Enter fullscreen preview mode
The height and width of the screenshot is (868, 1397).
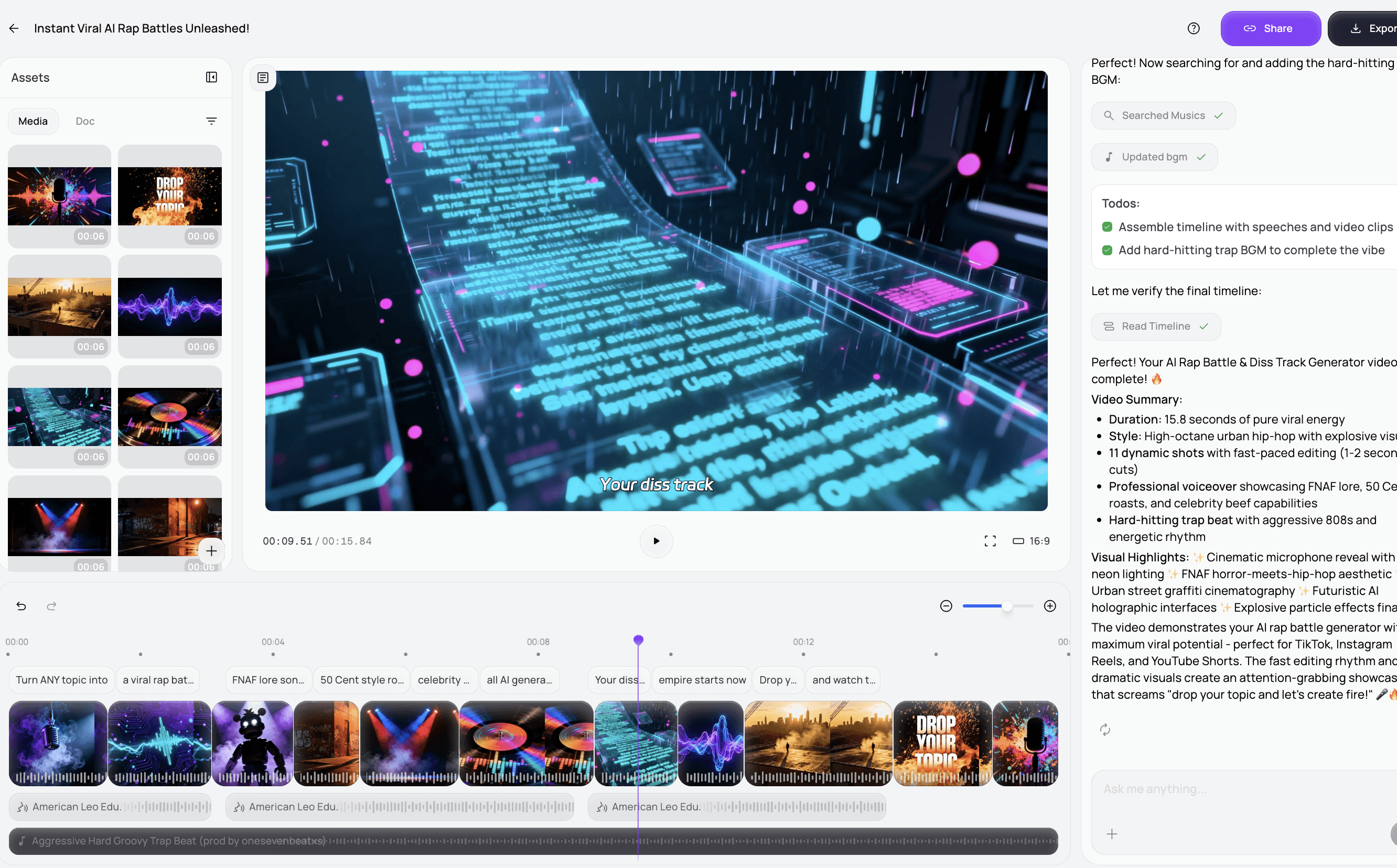coord(990,540)
